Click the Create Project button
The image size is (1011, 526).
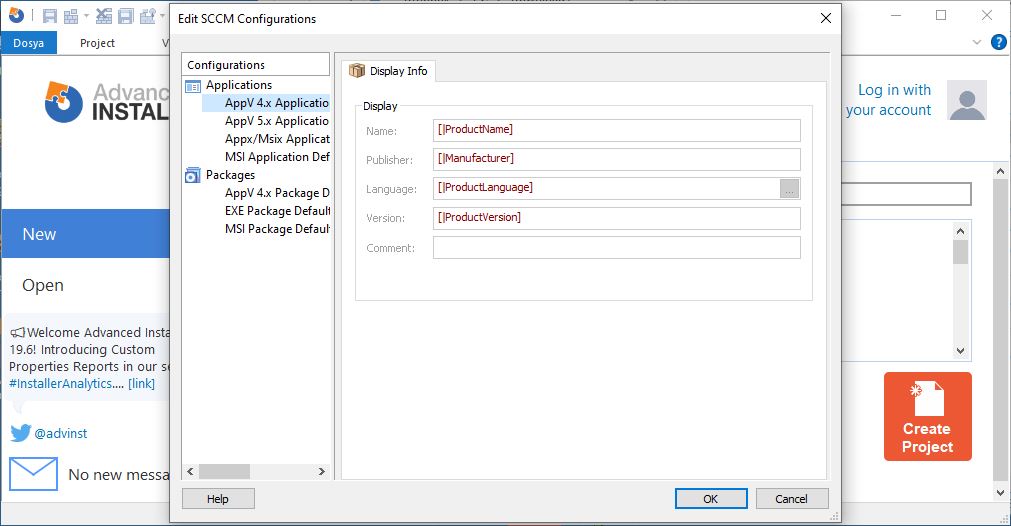point(928,416)
